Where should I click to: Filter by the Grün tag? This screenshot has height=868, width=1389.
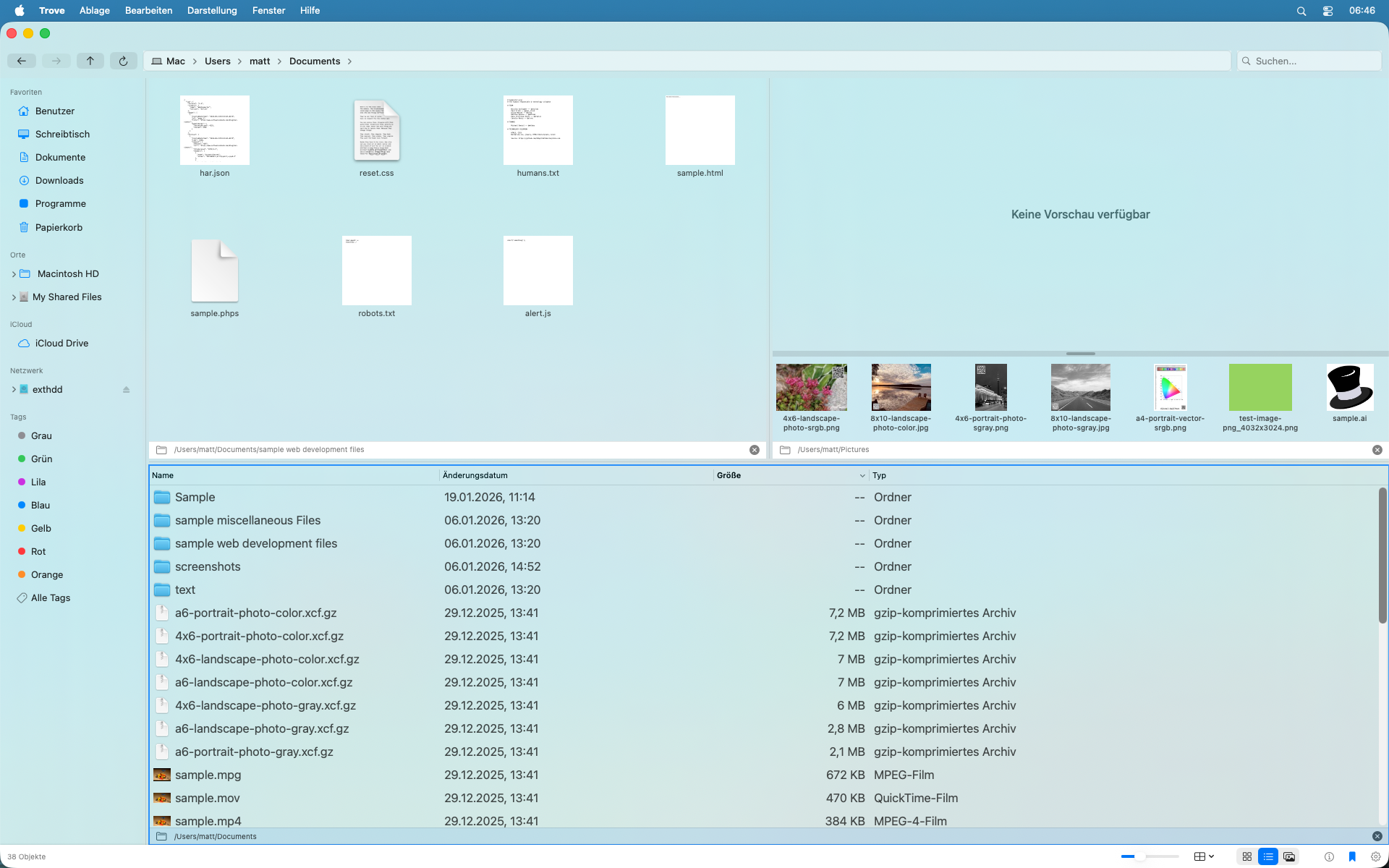(41, 459)
